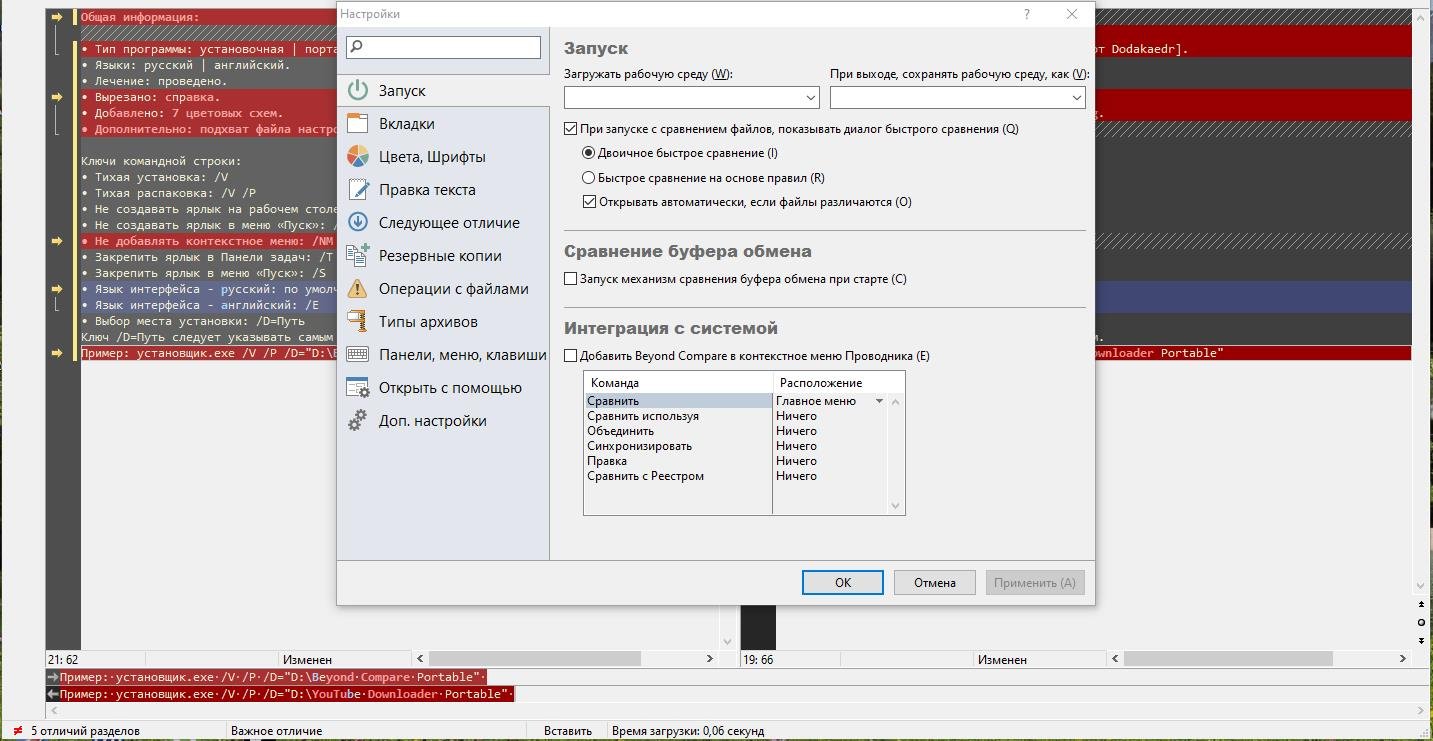Enable adding Beyond Compare to Explorer menu
1433x741 pixels.
(x=571, y=356)
